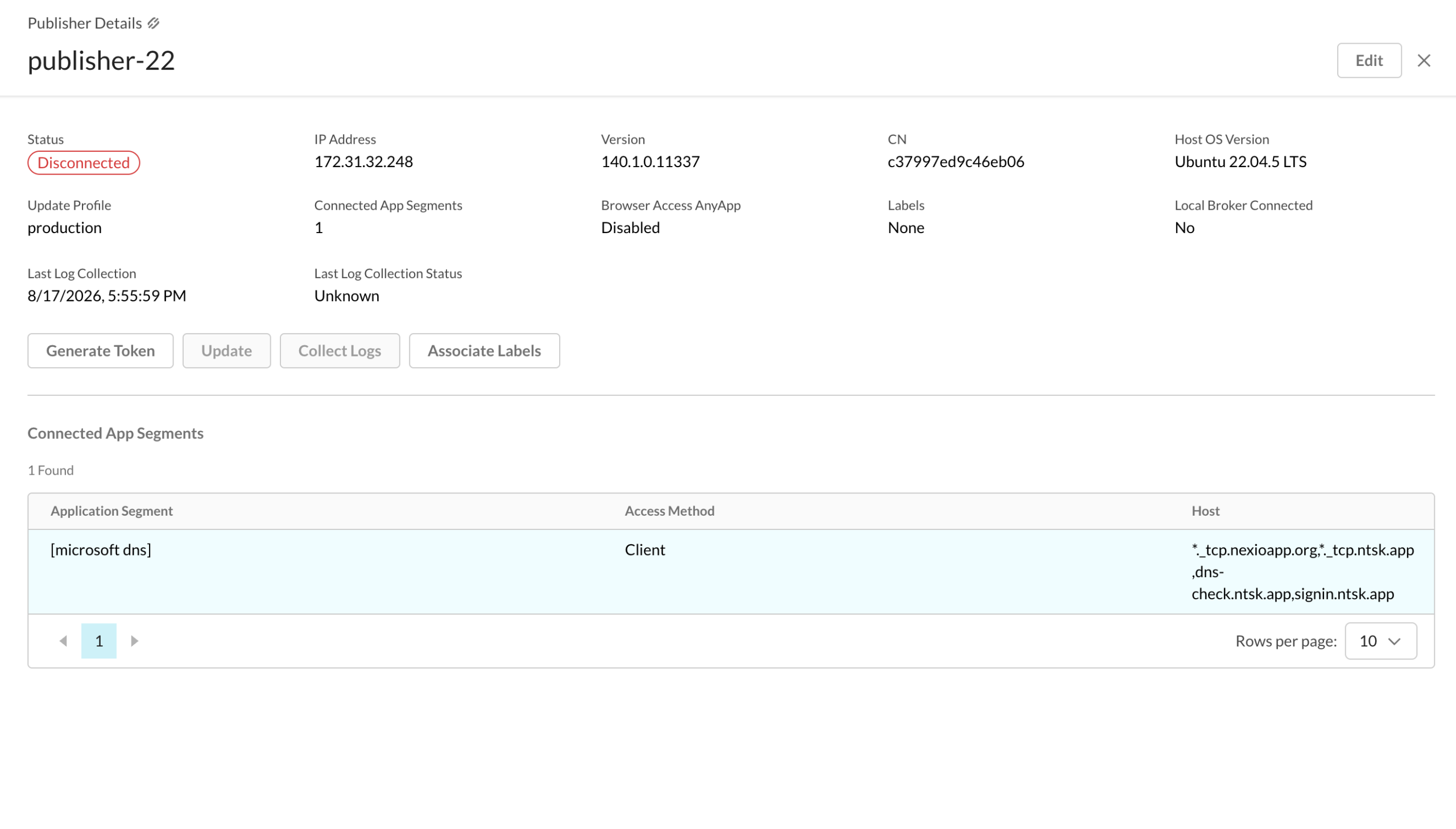1456x829 pixels.
Task: Click the Application Segment column header
Action: pos(111,511)
